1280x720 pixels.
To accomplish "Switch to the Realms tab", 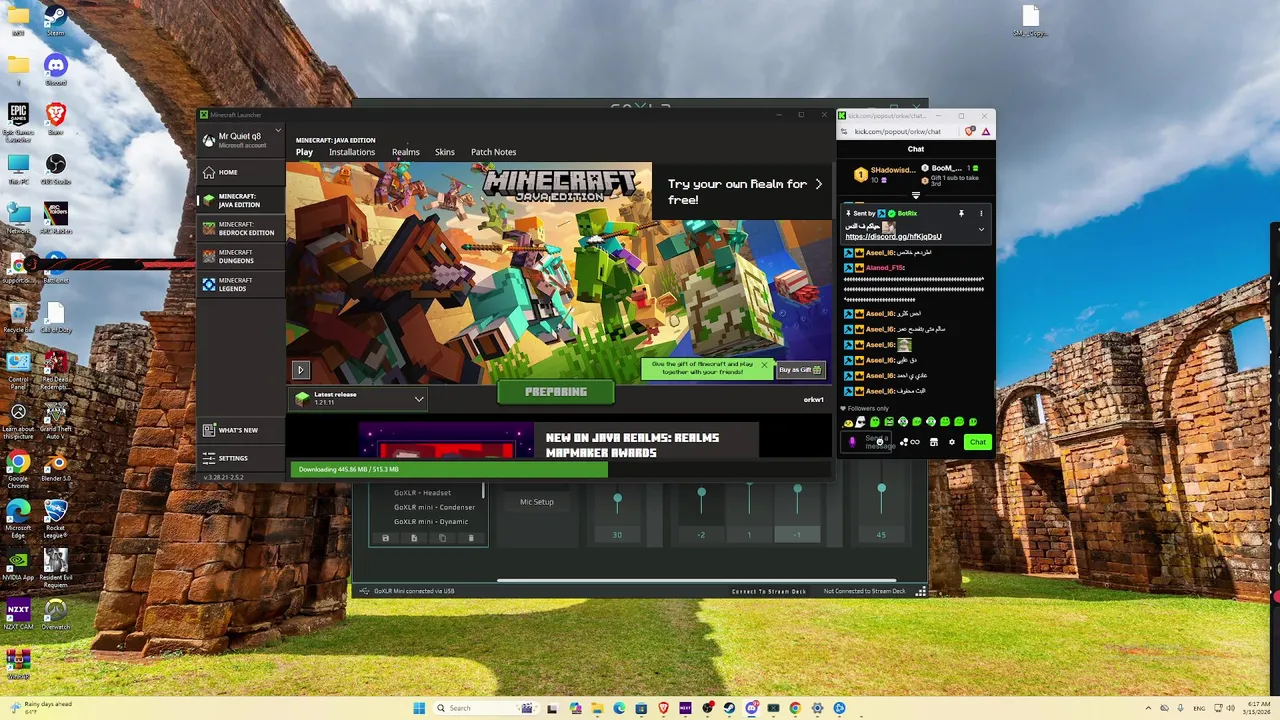I will tap(405, 152).
